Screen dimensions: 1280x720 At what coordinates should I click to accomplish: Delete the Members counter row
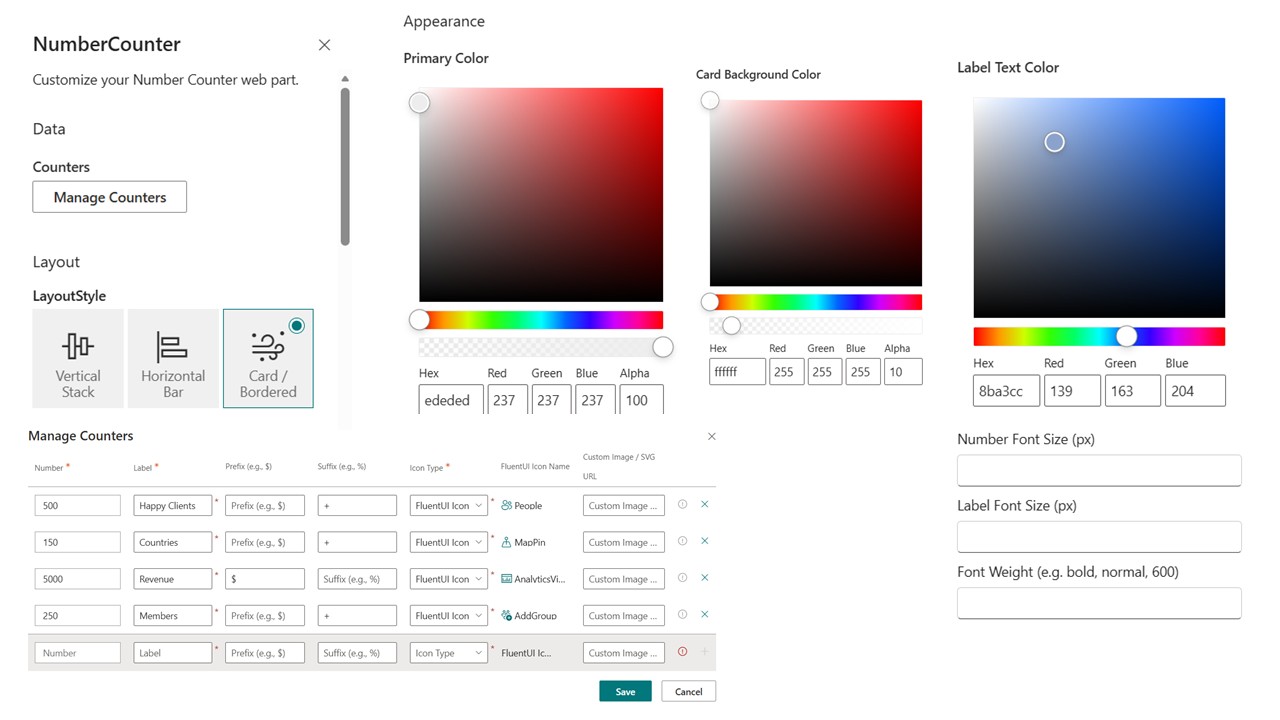(705, 615)
